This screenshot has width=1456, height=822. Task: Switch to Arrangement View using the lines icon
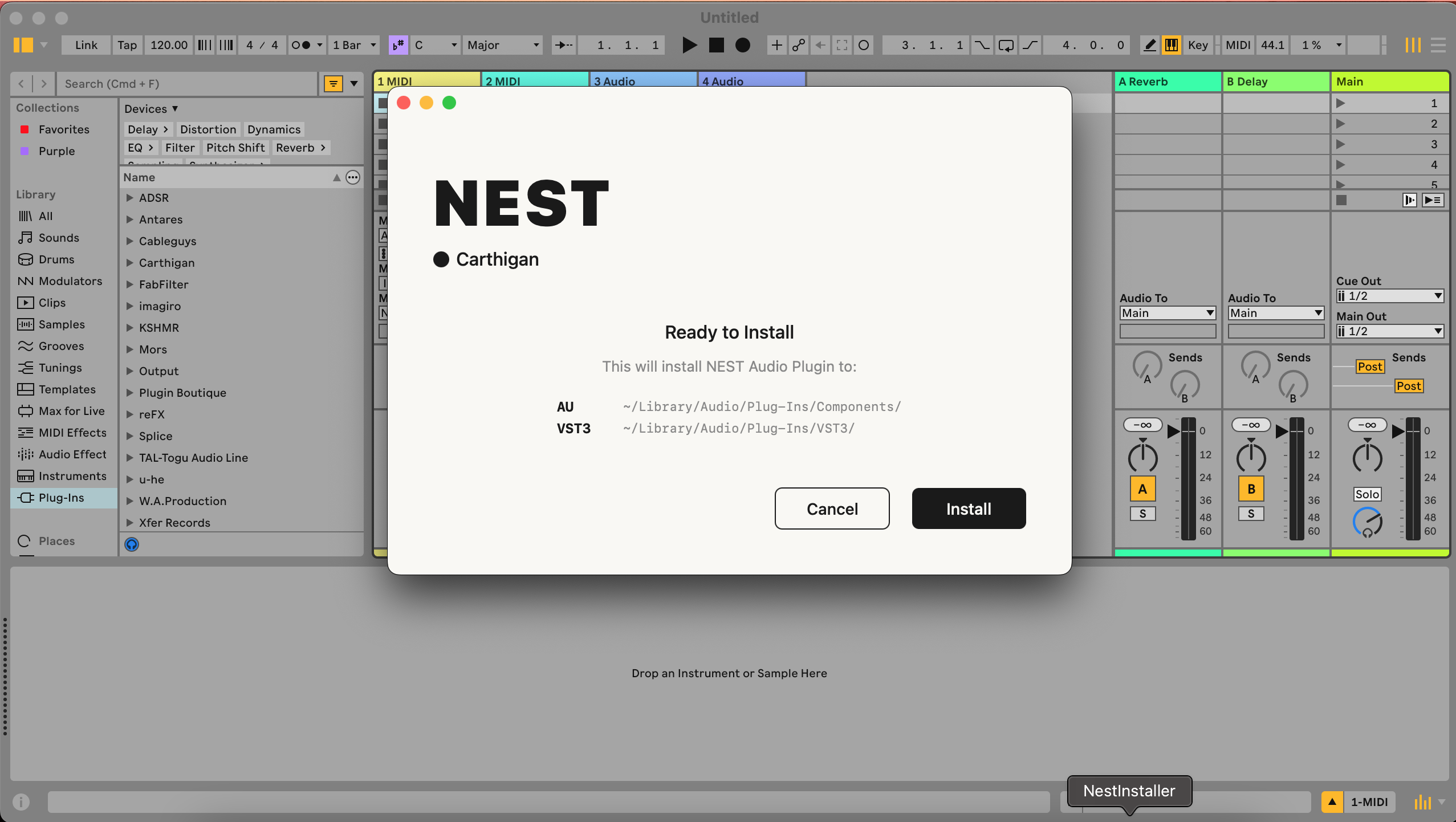(x=1438, y=45)
